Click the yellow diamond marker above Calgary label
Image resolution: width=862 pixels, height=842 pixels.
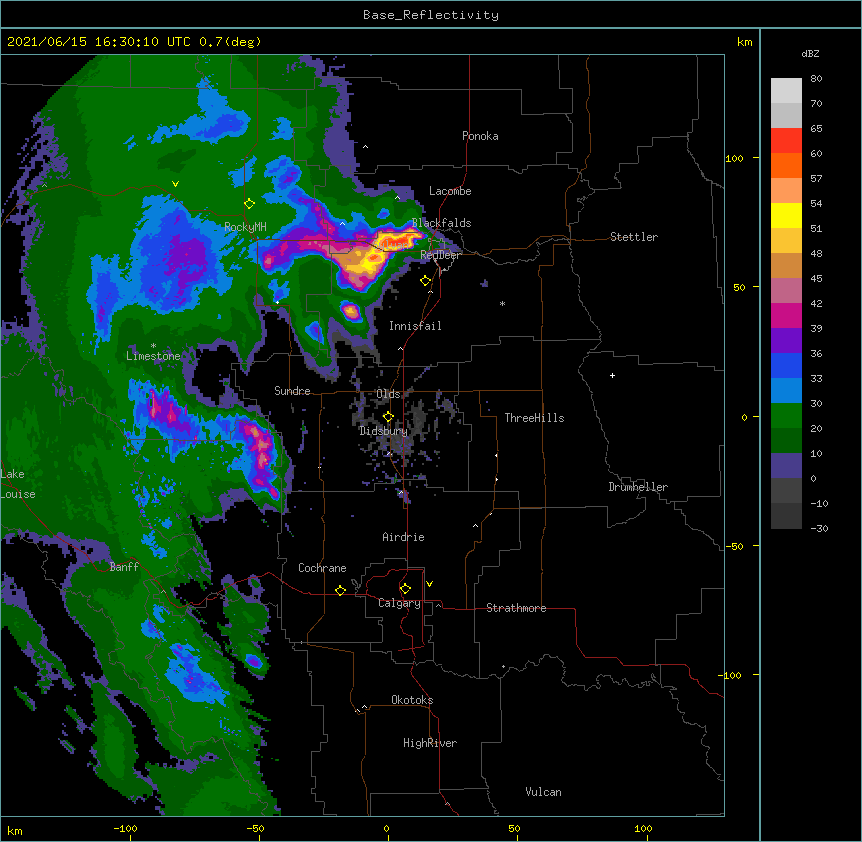[405, 589]
